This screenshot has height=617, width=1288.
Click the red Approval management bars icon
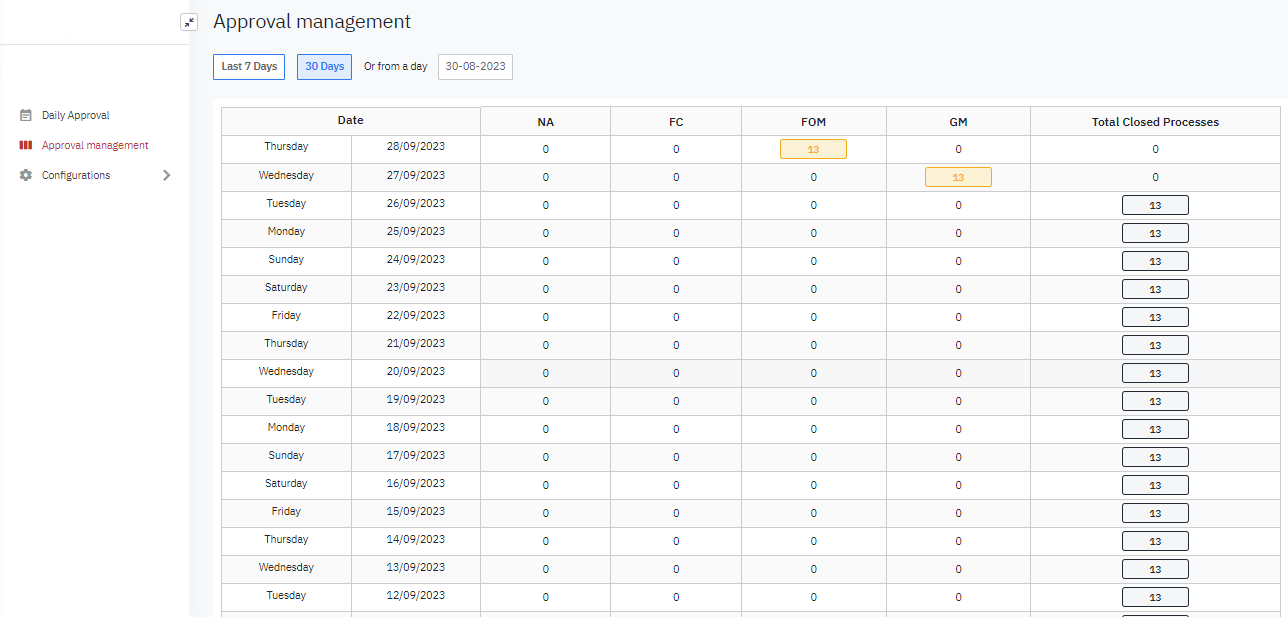25,145
